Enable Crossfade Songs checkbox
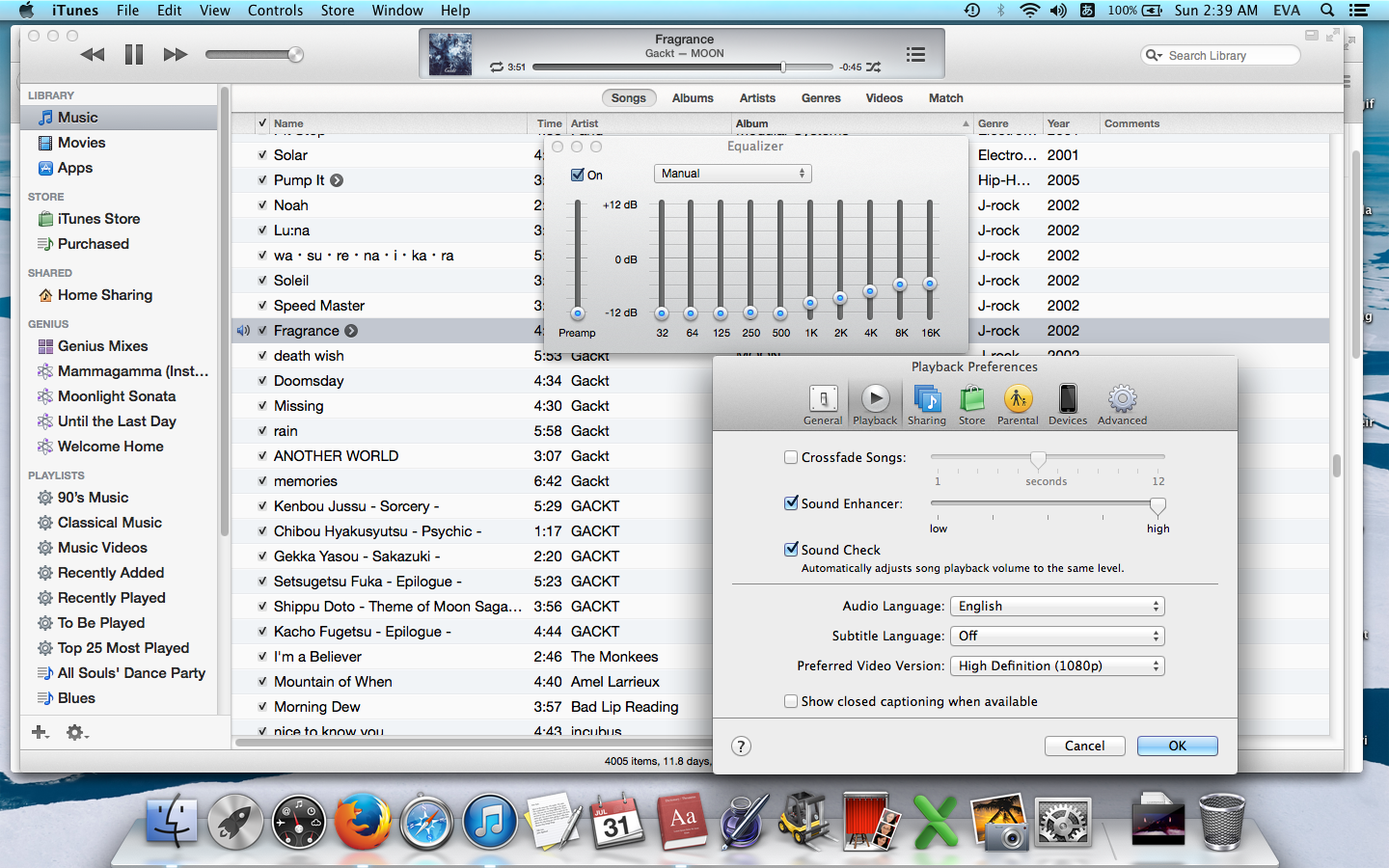Image resolution: width=1389 pixels, height=868 pixels. 791,457
